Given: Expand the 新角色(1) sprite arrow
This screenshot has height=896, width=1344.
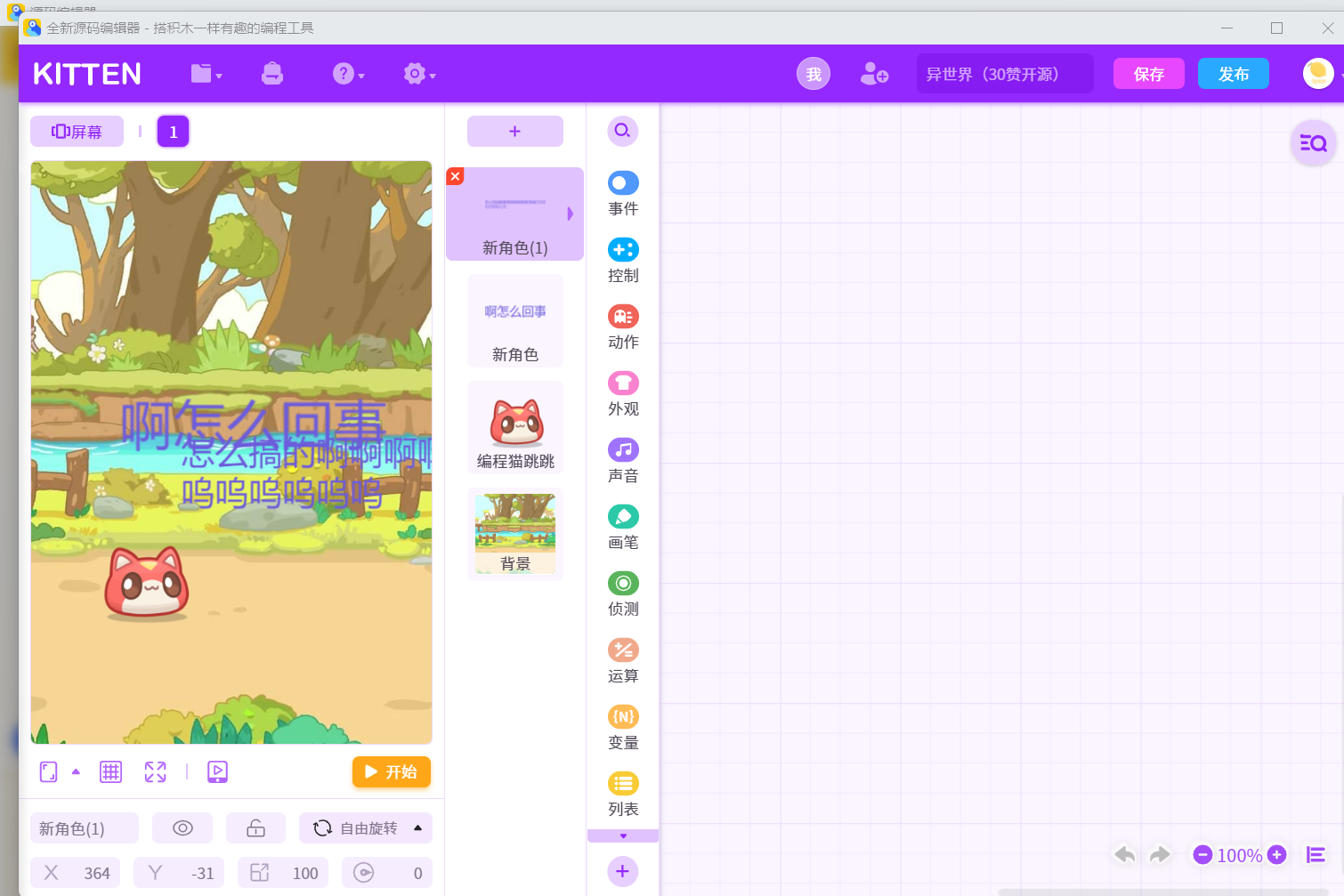Looking at the screenshot, I should point(571,214).
